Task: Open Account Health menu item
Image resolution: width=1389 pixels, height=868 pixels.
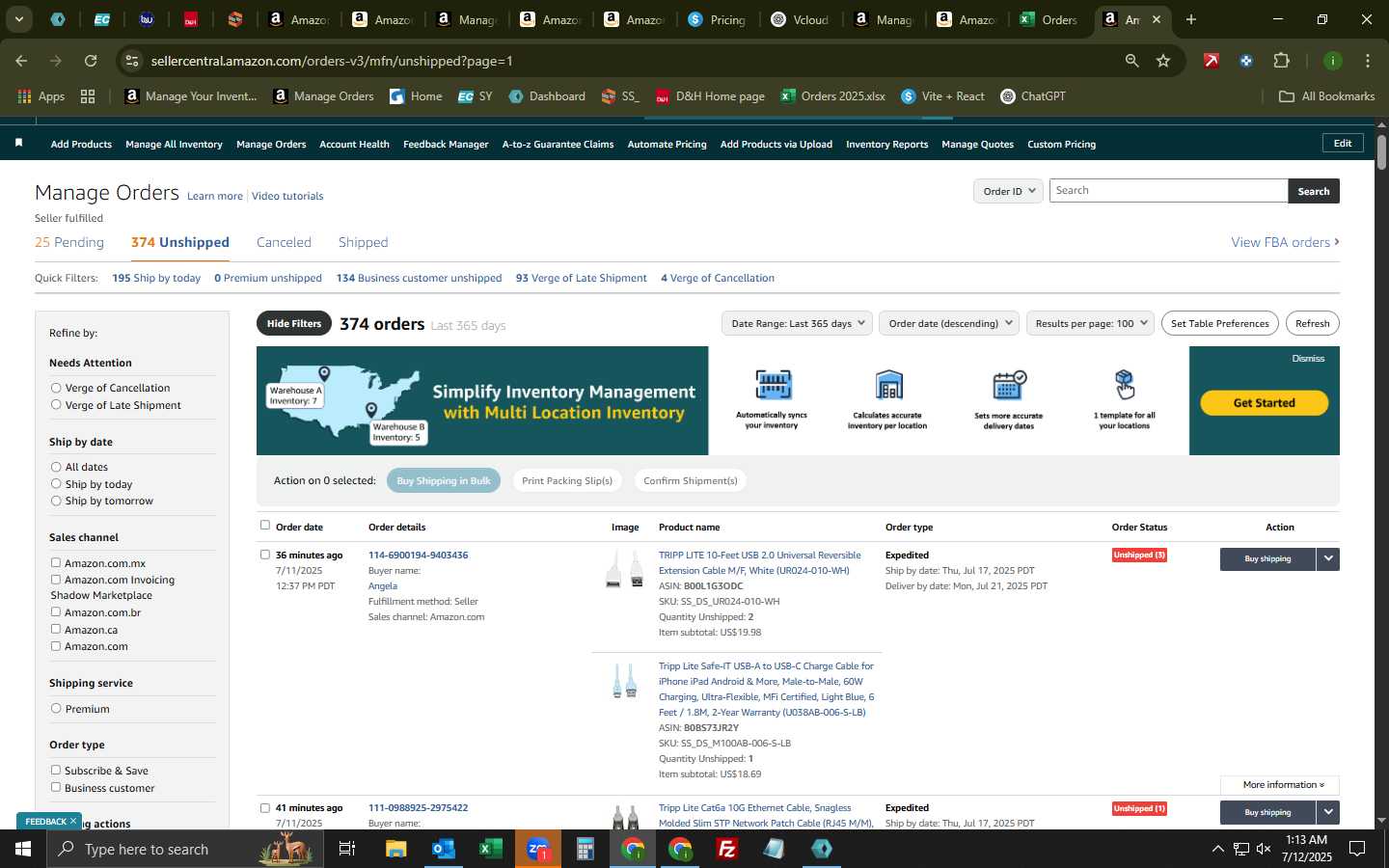Action: pos(354,144)
